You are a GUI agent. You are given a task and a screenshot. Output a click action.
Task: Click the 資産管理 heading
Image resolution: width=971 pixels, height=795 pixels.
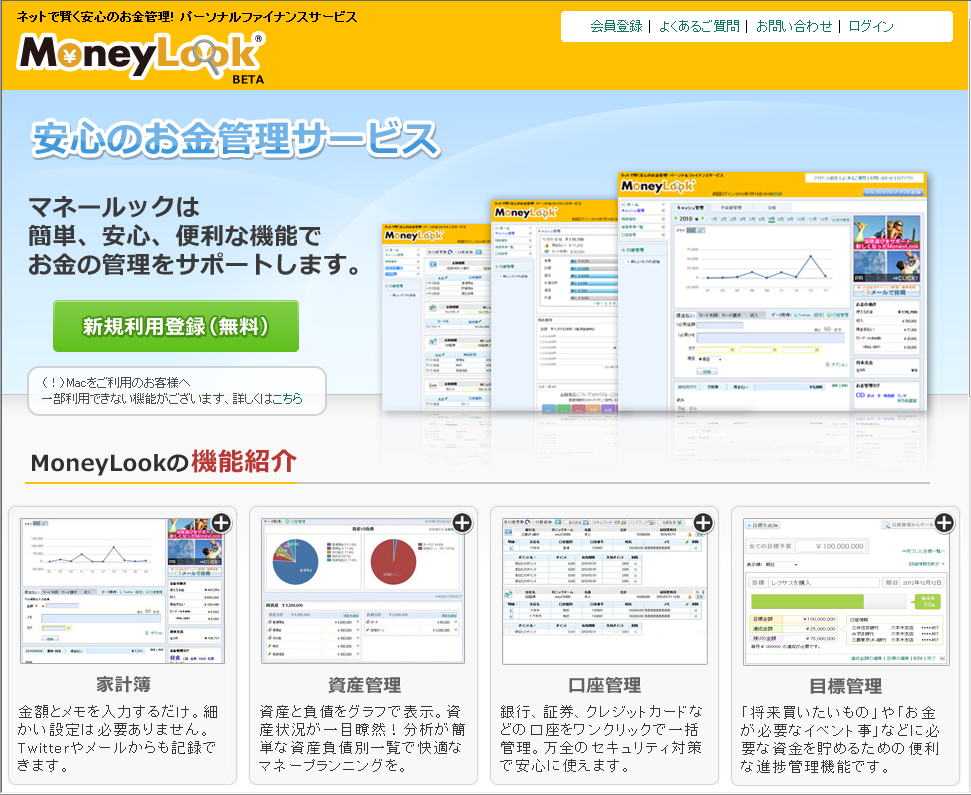tap(364, 685)
